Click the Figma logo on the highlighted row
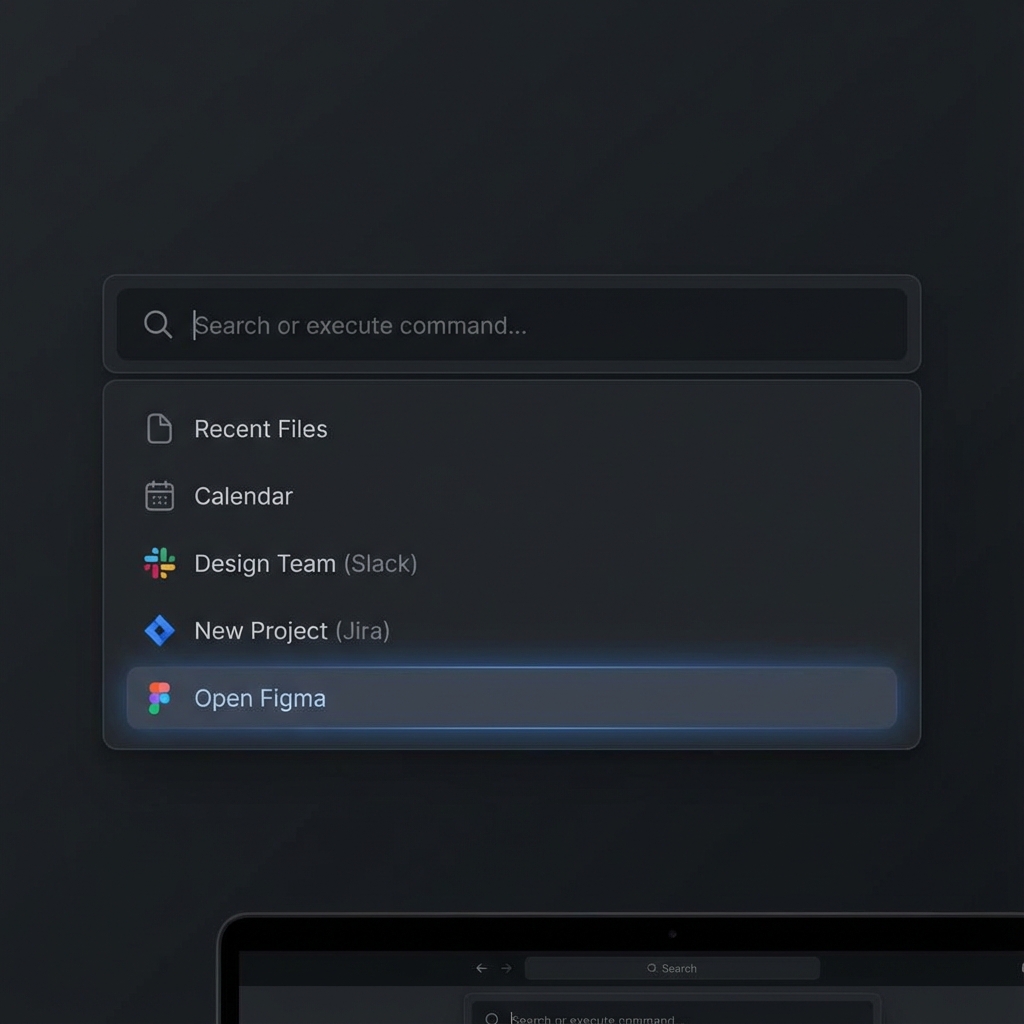The height and width of the screenshot is (1024, 1024). pos(159,698)
